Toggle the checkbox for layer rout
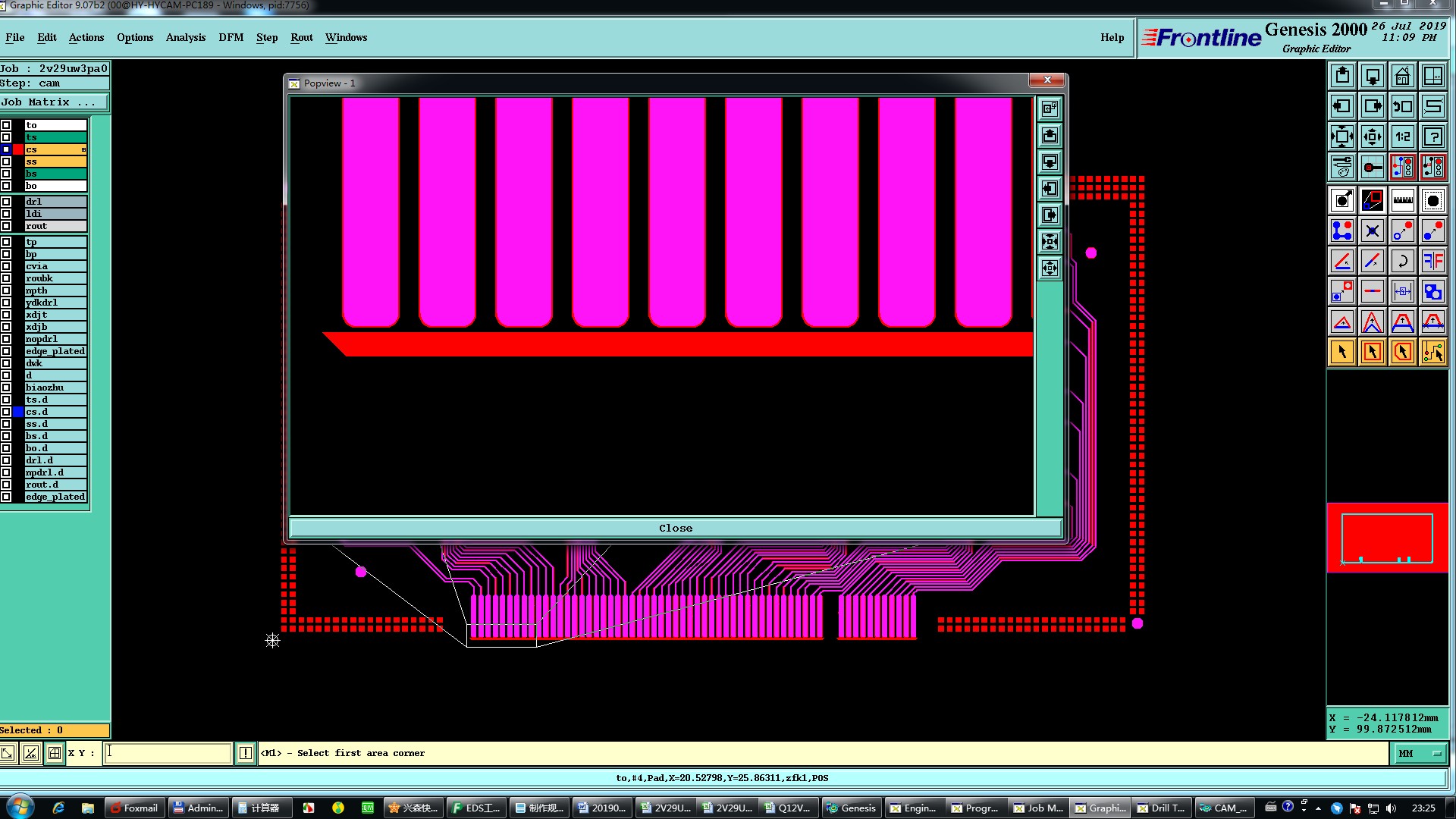 (x=6, y=226)
